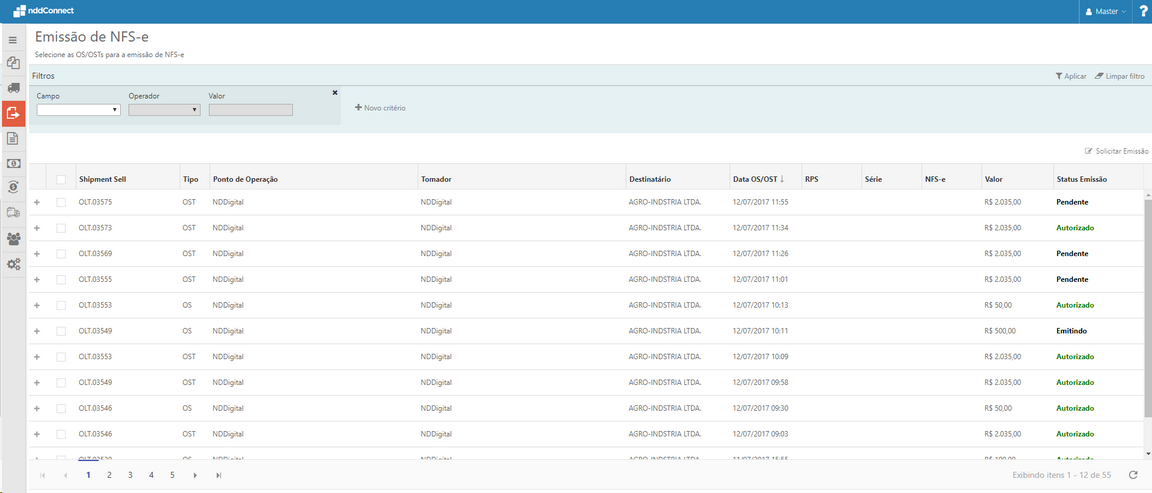Click the truck icon in sidebar
Image resolution: width=1152 pixels, height=493 pixels.
point(13,88)
